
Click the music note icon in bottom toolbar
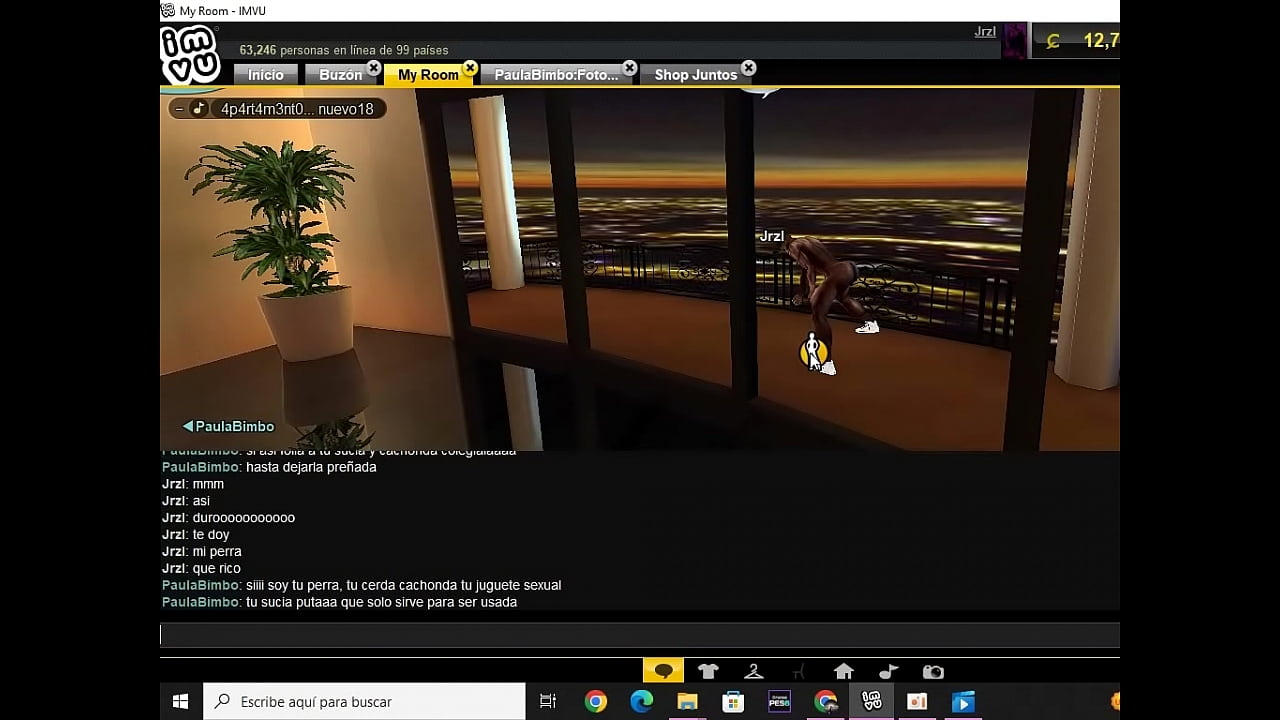(888, 671)
